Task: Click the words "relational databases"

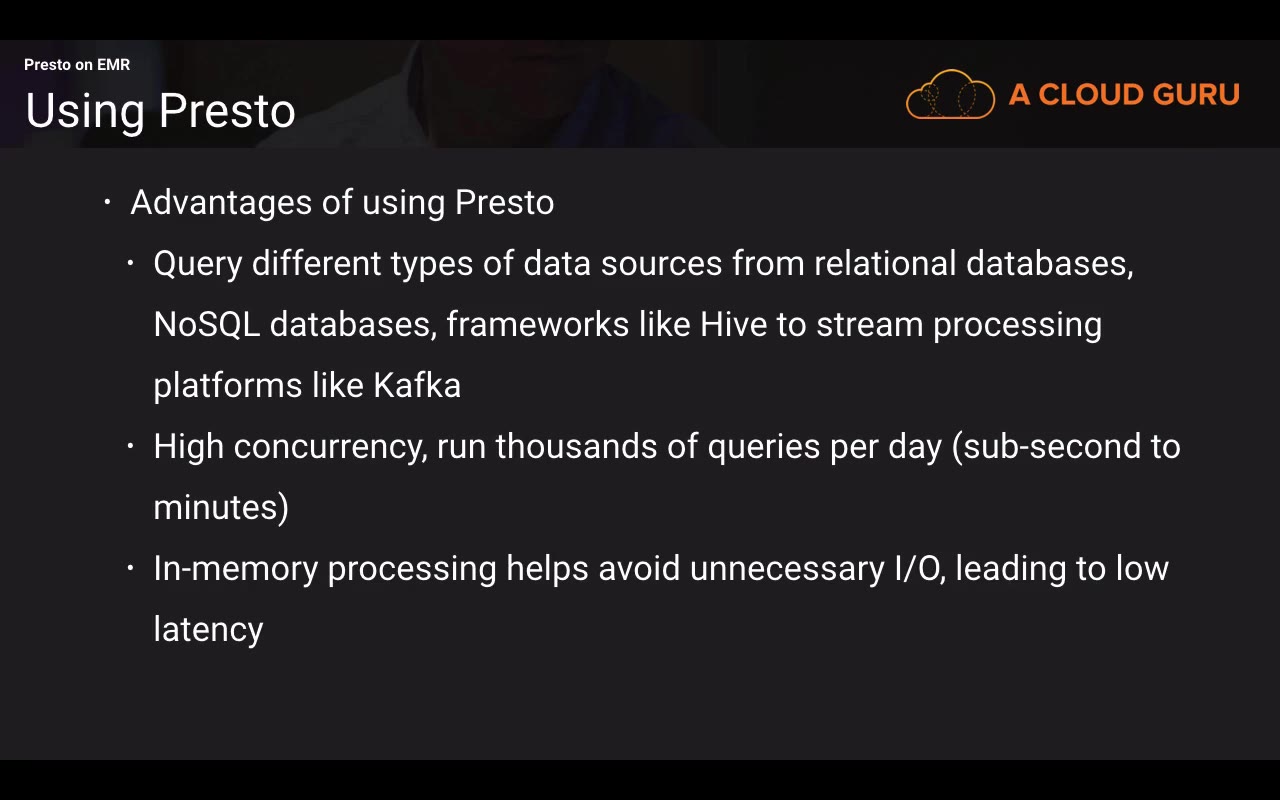Action: coord(973,264)
